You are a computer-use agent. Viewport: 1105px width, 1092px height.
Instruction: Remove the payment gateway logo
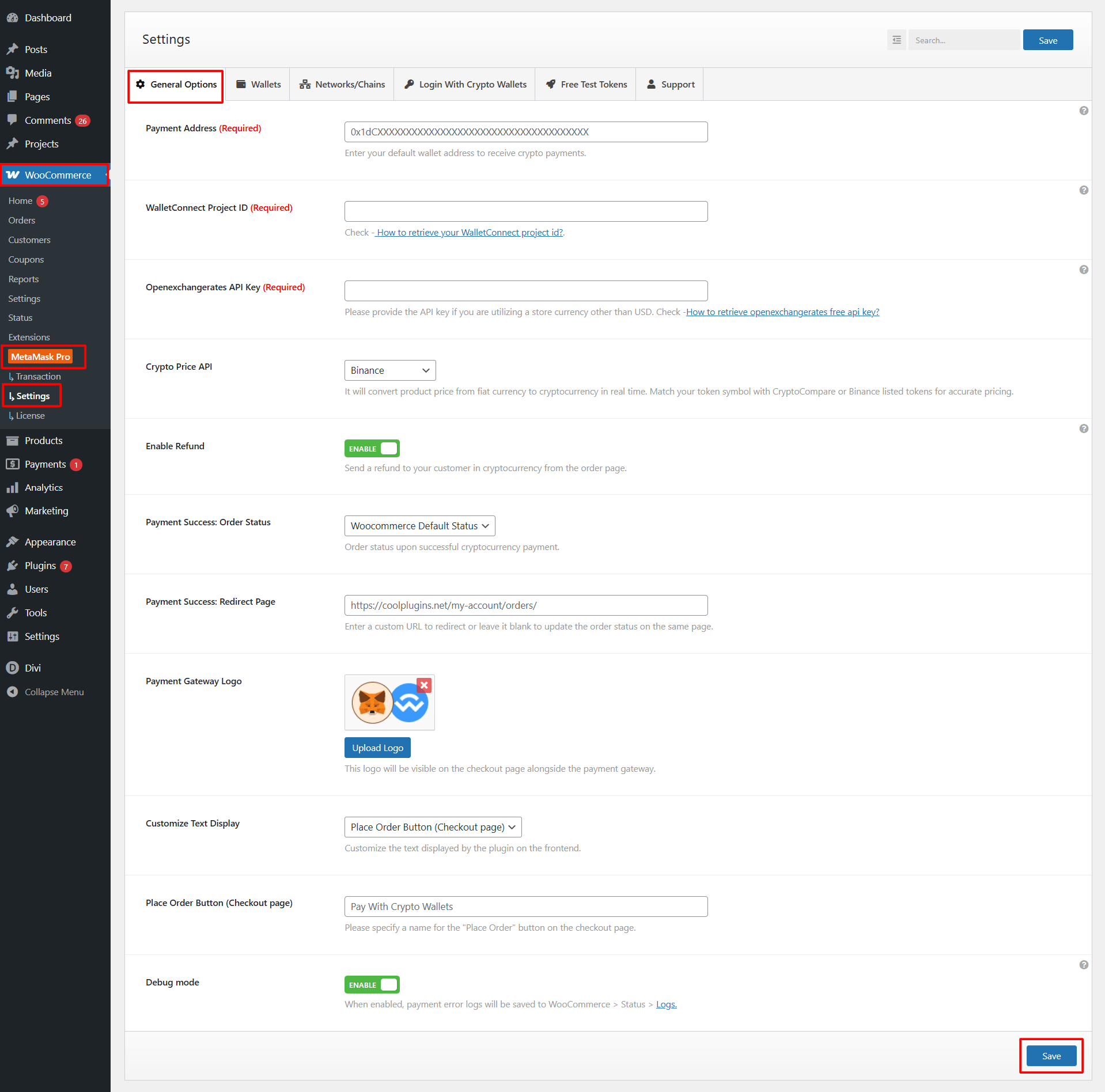point(424,685)
